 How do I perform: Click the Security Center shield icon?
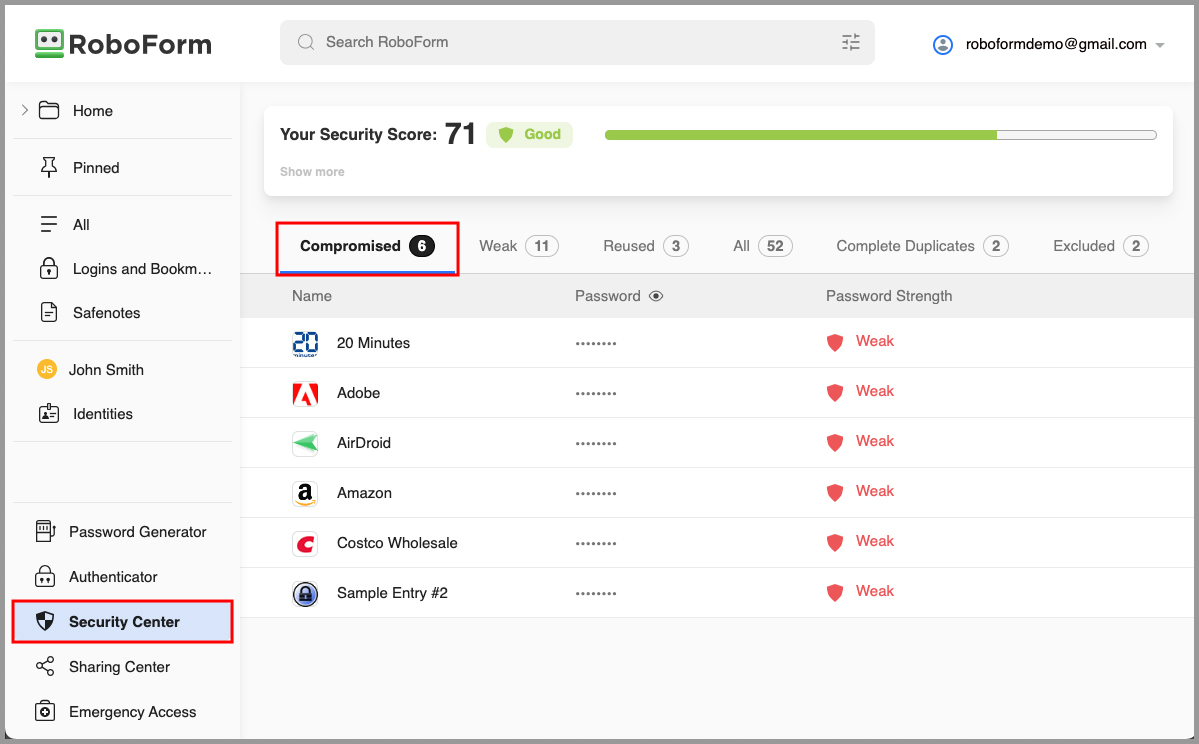click(x=45, y=621)
